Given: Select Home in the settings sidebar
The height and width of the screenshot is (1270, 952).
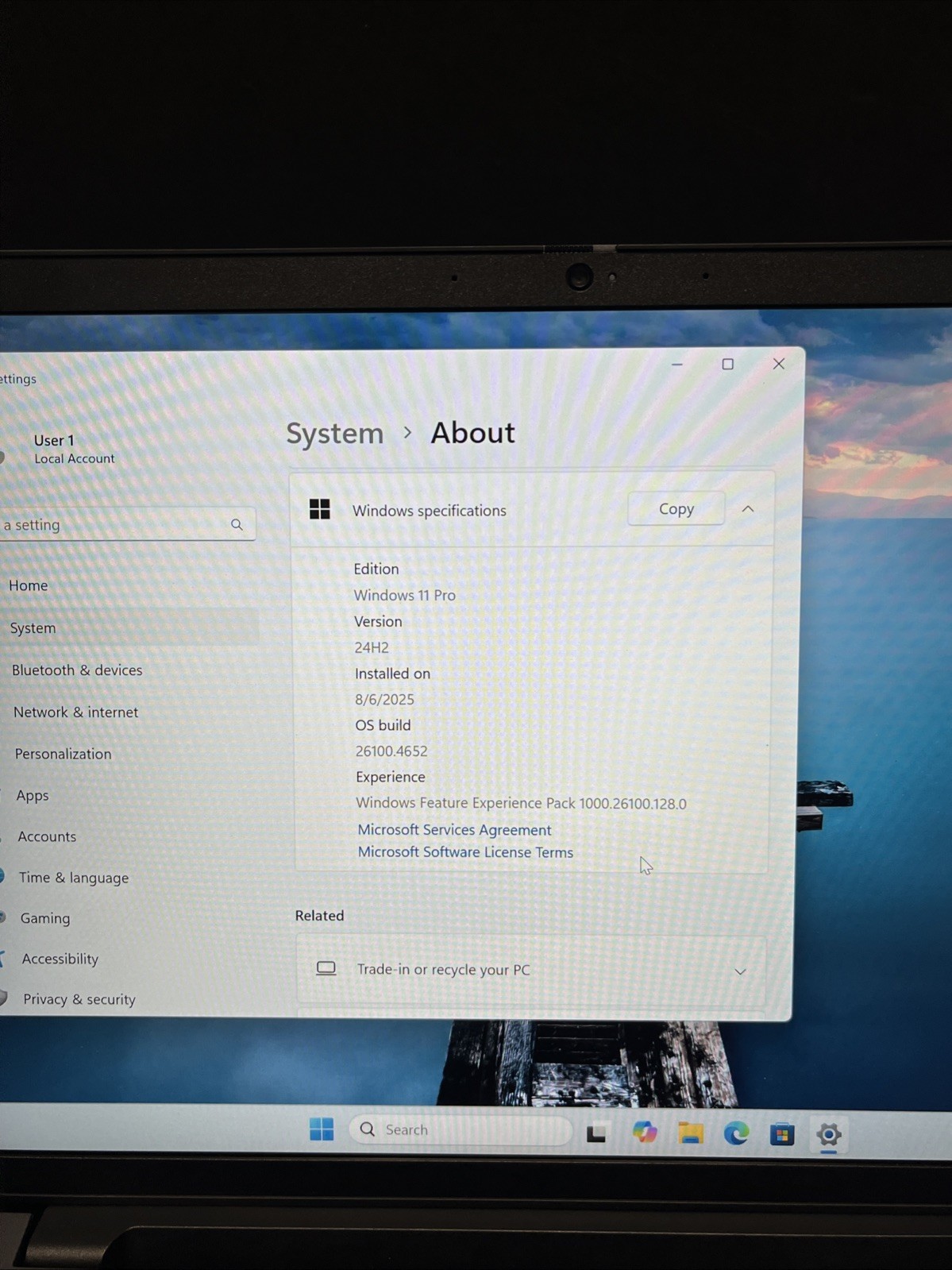Looking at the screenshot, I should (x=29, y=585).
